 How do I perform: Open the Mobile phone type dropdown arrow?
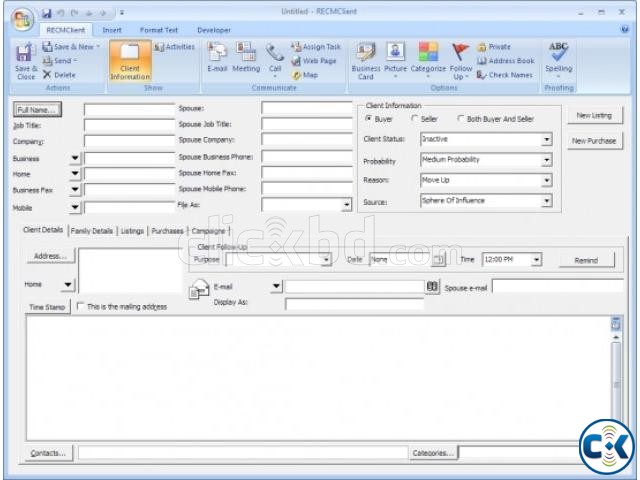(x=75, y=207)
